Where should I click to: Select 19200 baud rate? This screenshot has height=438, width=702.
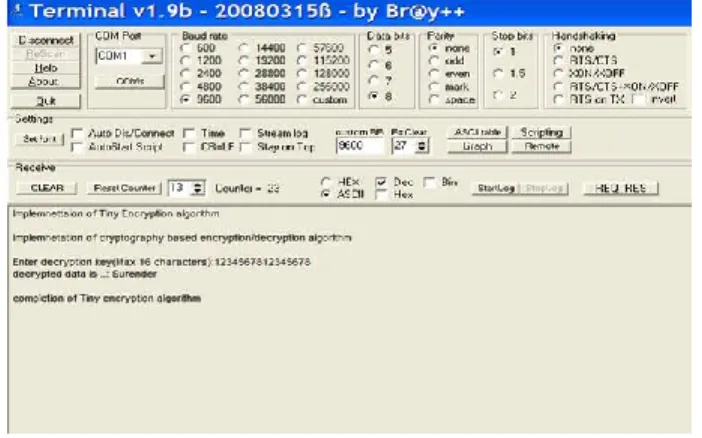(x=244, y=60)
